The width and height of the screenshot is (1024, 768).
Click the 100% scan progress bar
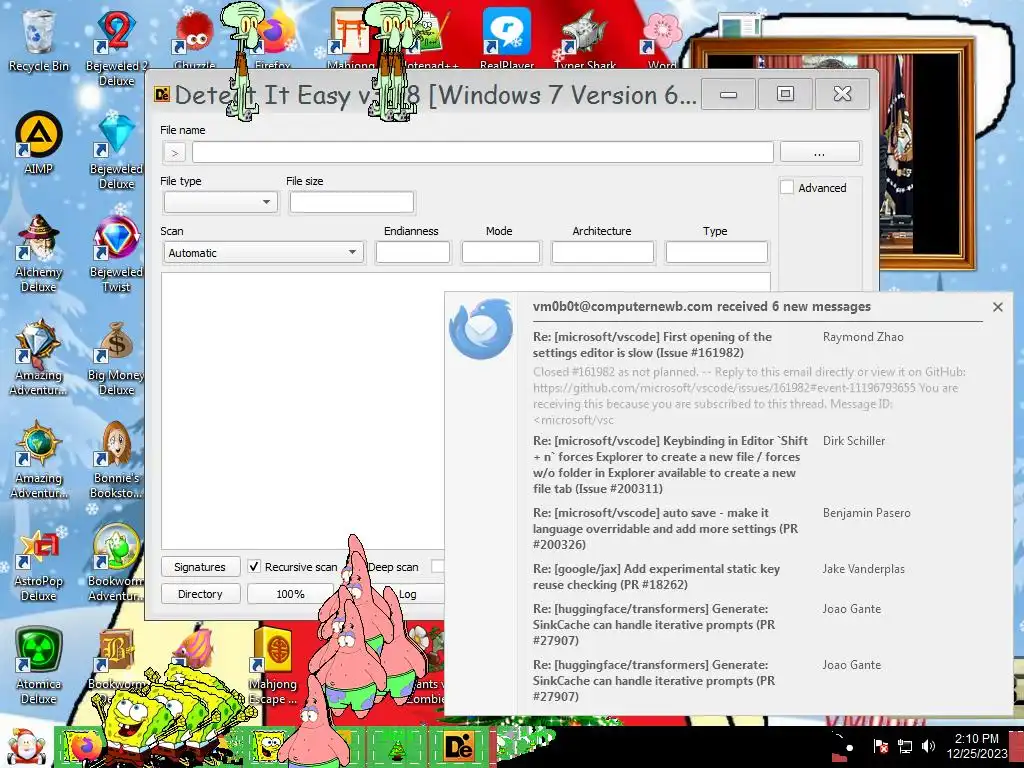[x=291, y=594]
